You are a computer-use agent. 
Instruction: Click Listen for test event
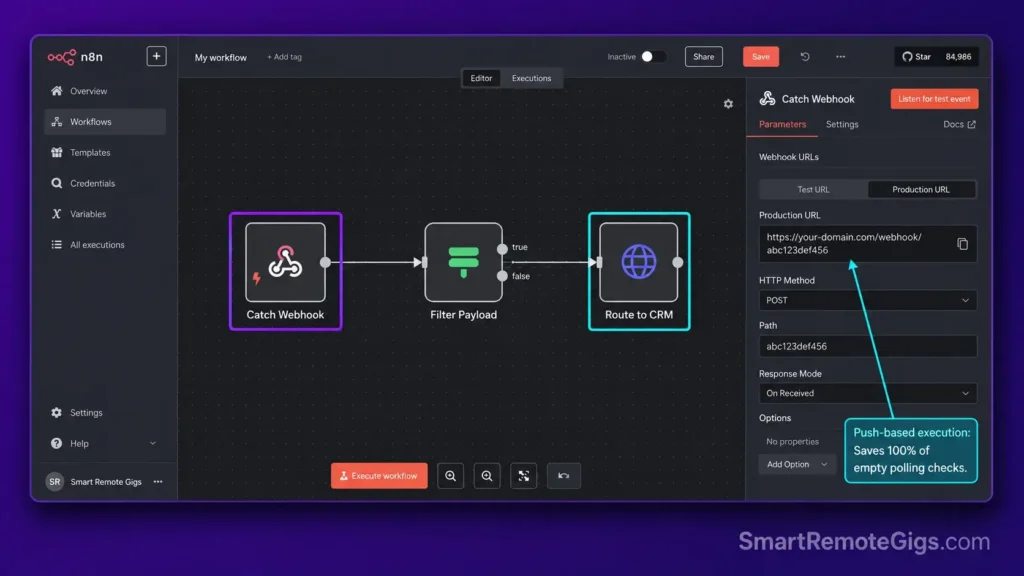point(935,99)
